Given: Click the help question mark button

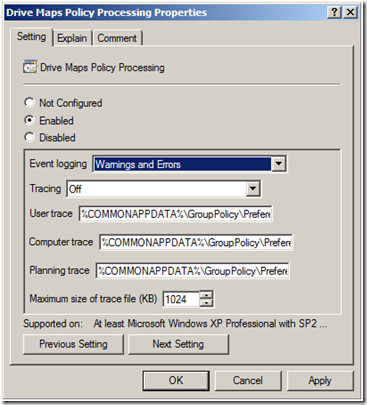Looking at the screenshot, I should coord(334,12).
